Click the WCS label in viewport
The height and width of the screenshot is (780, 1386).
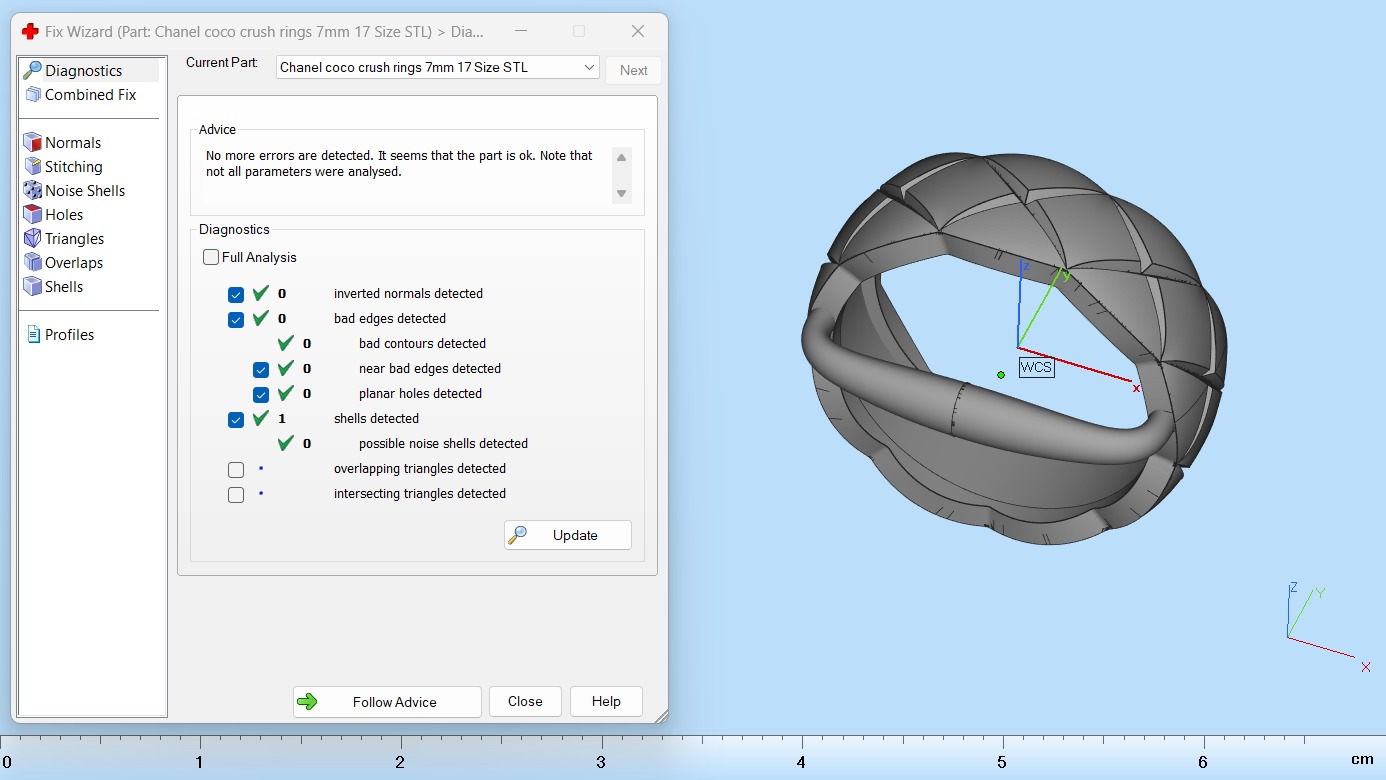[1036, 367]
